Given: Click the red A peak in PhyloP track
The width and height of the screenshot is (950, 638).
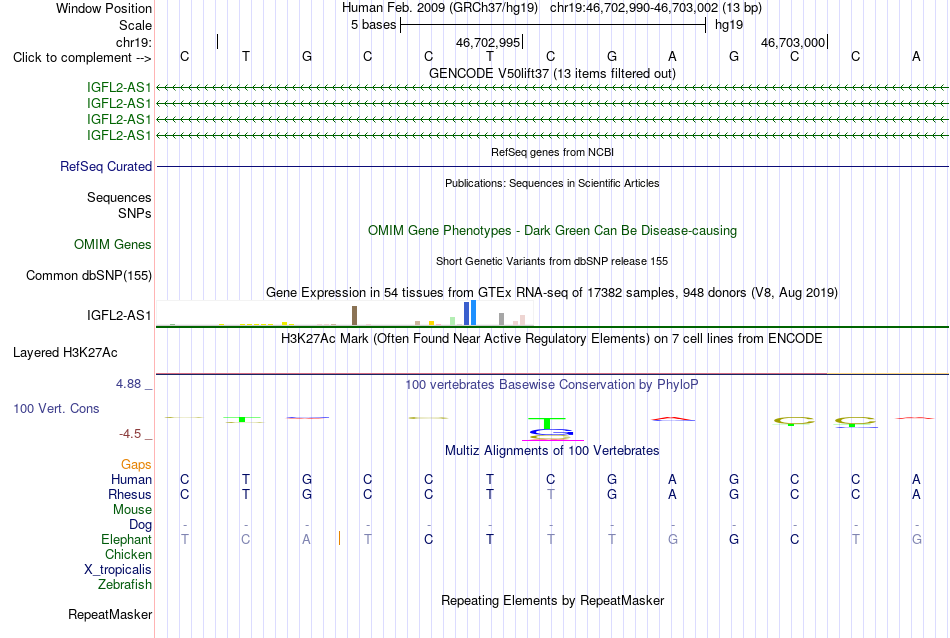Looking at the screenshot, I should pos(673,419).
